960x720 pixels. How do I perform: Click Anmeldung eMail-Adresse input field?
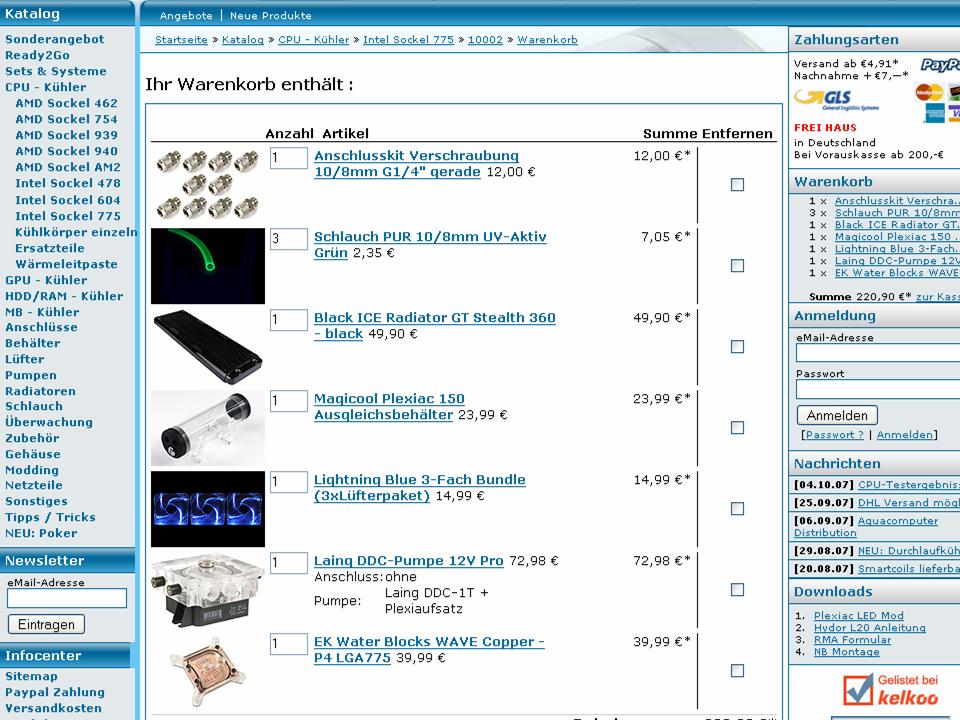click(x=878, y=353)
